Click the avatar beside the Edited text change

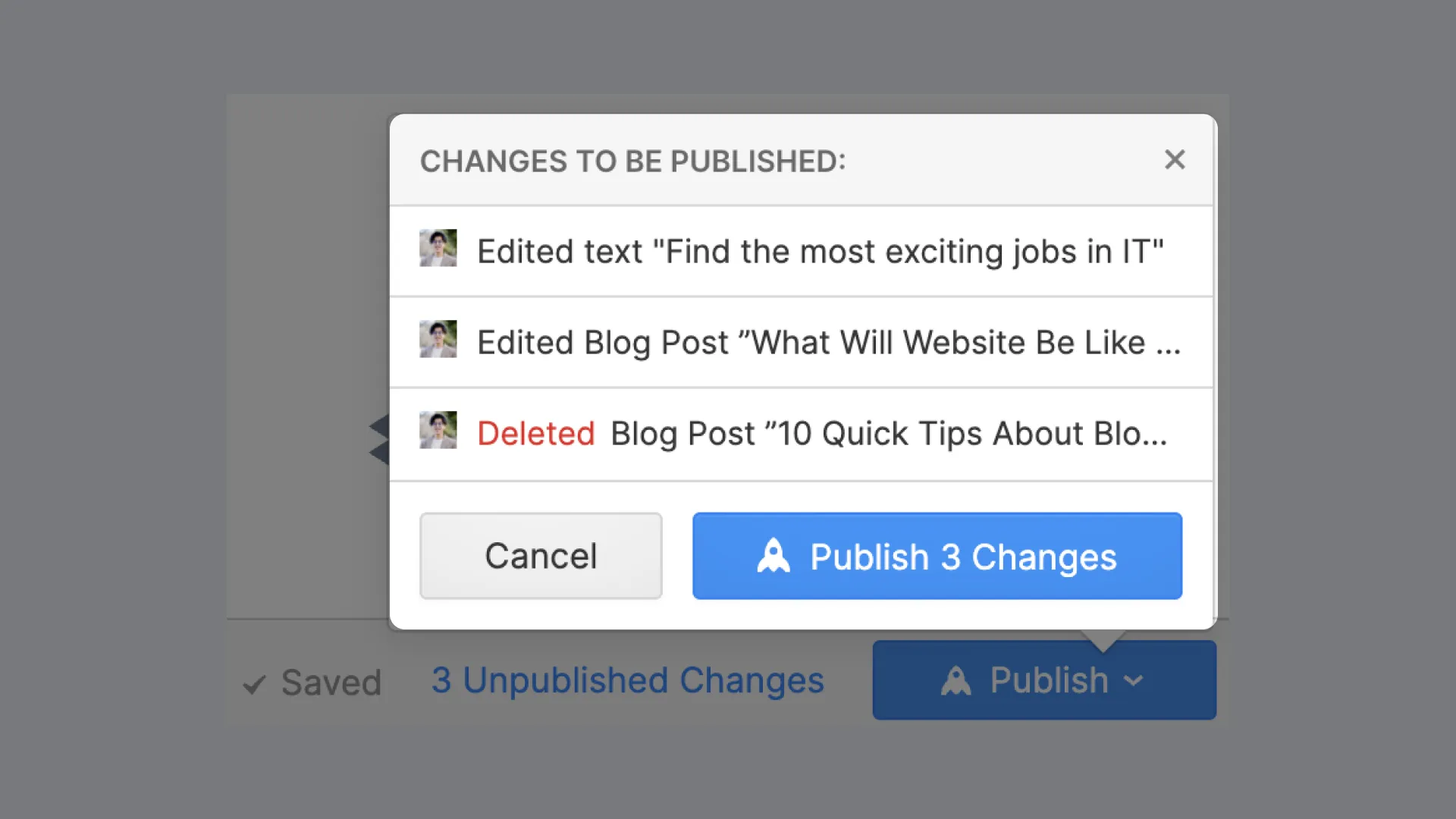point(438,248)
